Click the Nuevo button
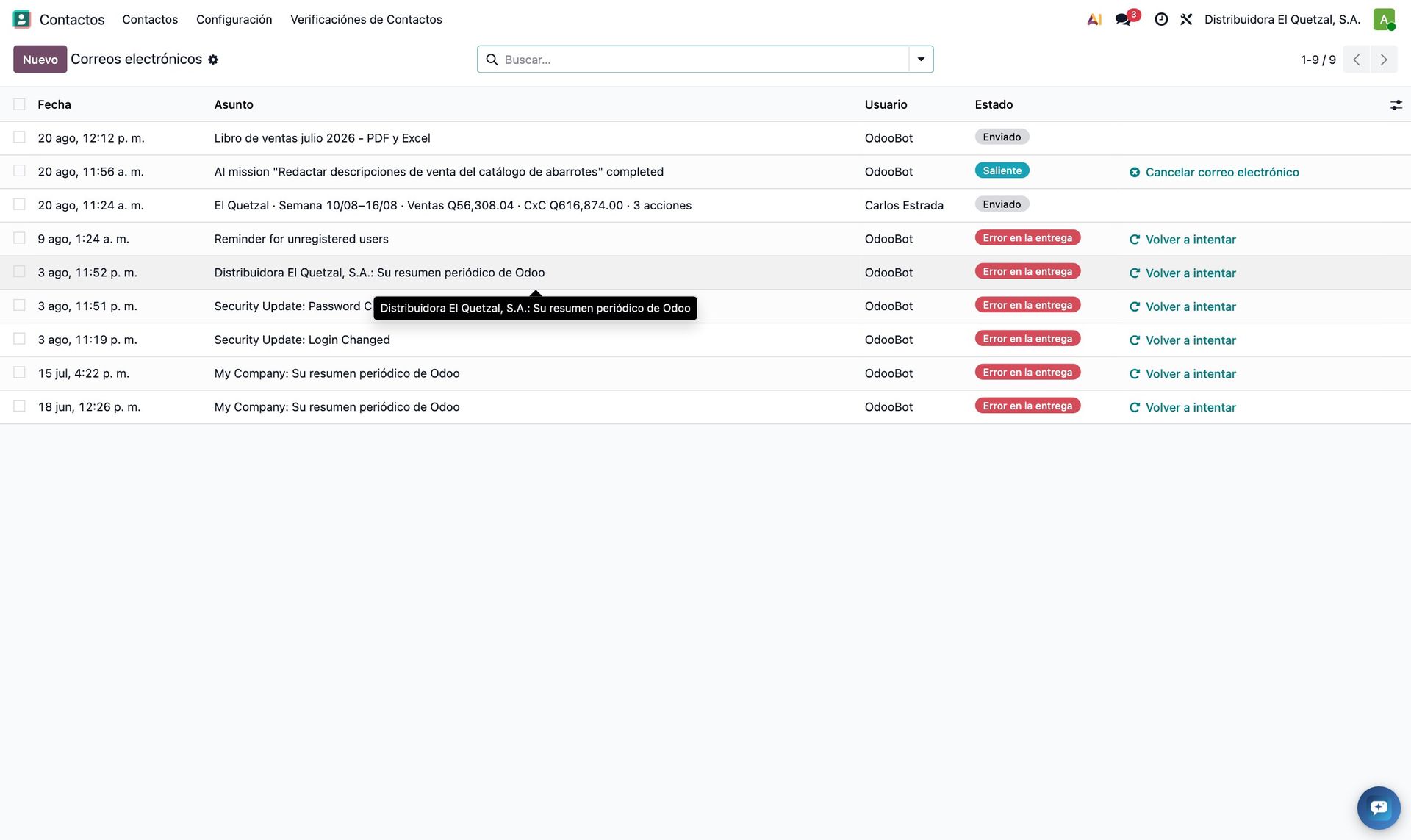The image size is (1411, 840). coord(40,60)
